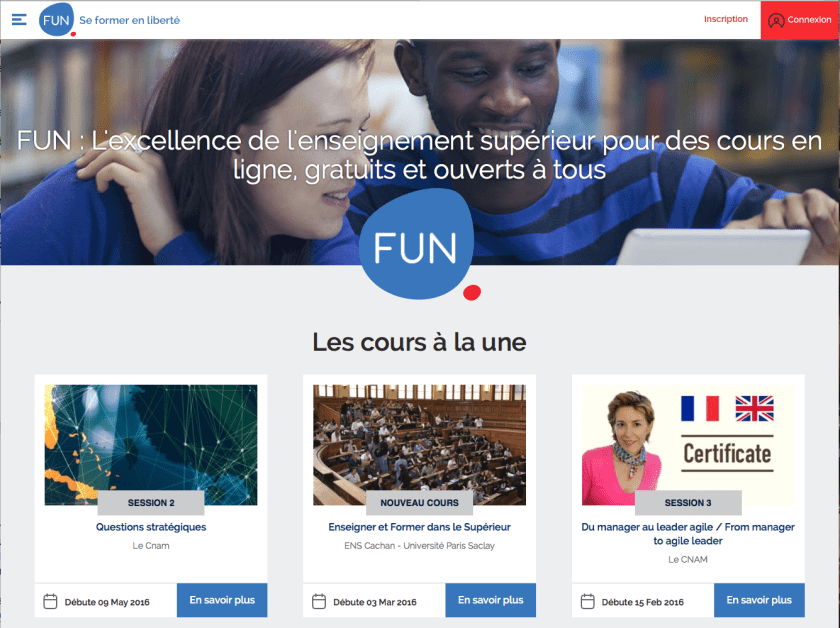
Task: Click the Se former en liberté tagline
Action: click(130, 20)
